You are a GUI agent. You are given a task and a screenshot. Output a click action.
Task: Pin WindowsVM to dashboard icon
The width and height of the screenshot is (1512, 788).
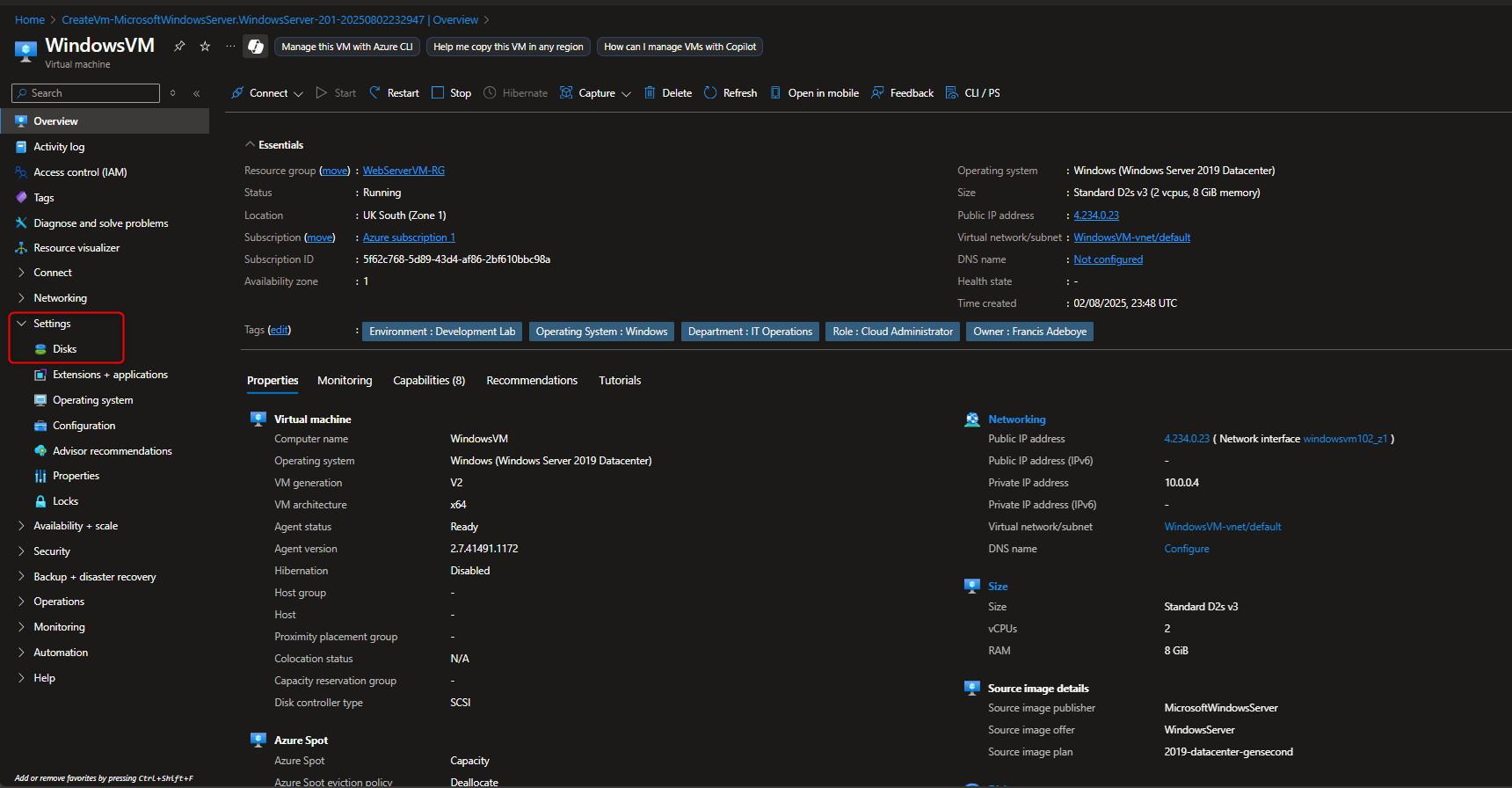pos(179,47)
